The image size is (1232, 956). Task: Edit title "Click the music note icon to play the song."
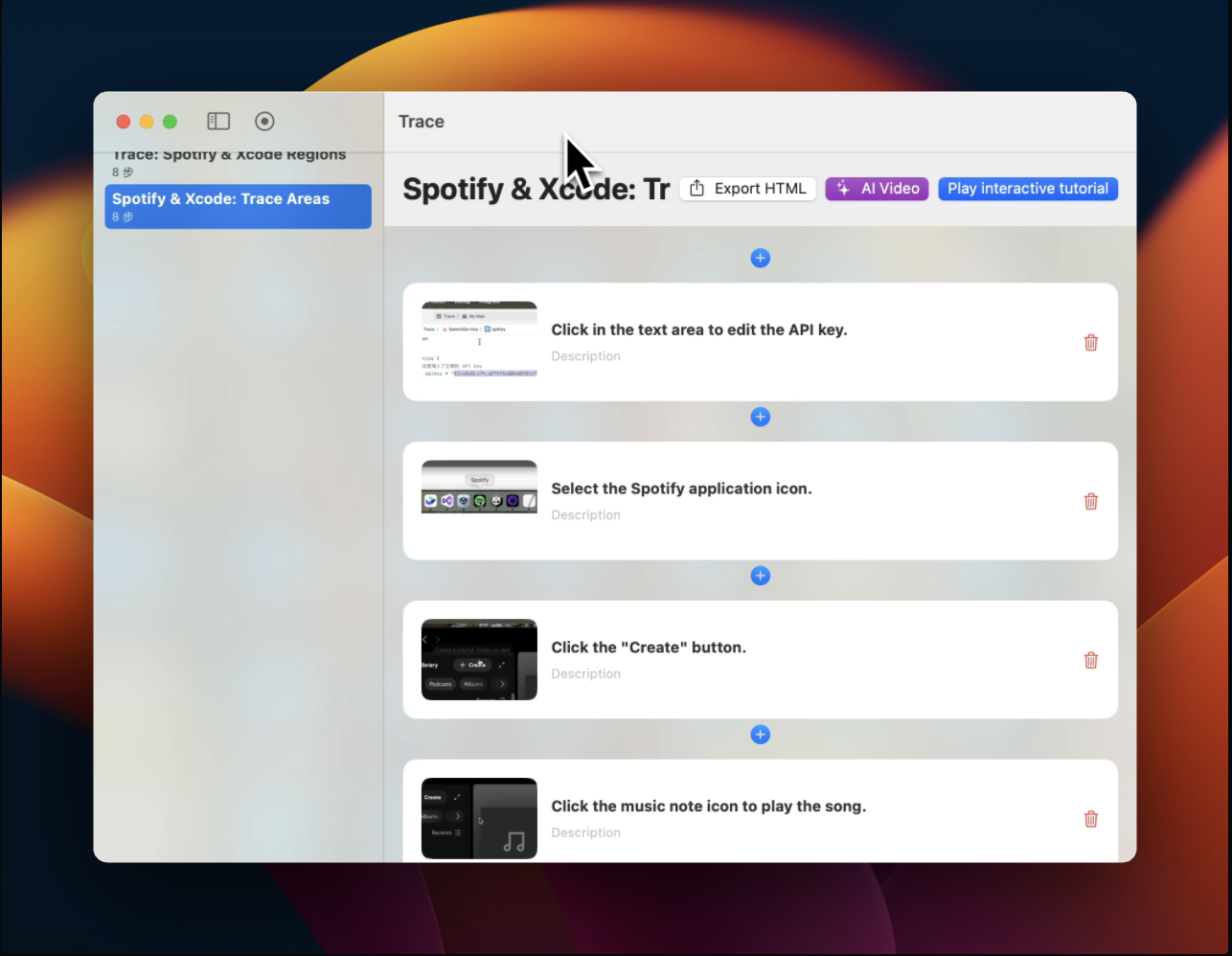[709, 807]
